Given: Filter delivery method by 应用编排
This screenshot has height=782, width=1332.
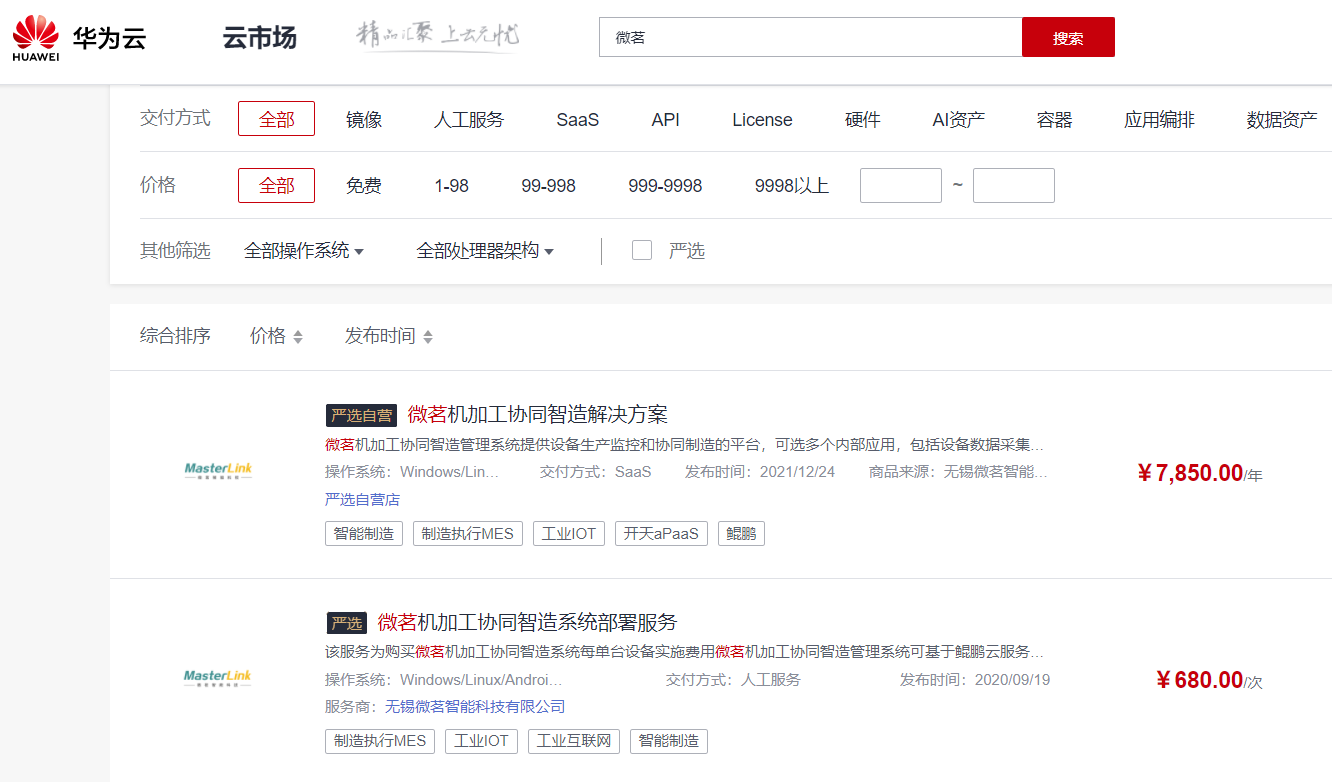Looking at the screenshot, I should (x=1159, y=120).
